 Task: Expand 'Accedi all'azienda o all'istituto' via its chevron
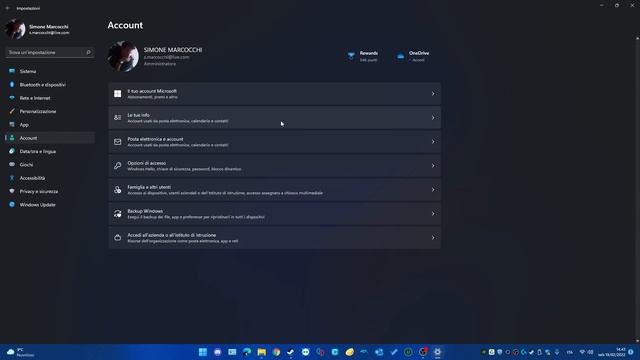click(x=433, y=238)
